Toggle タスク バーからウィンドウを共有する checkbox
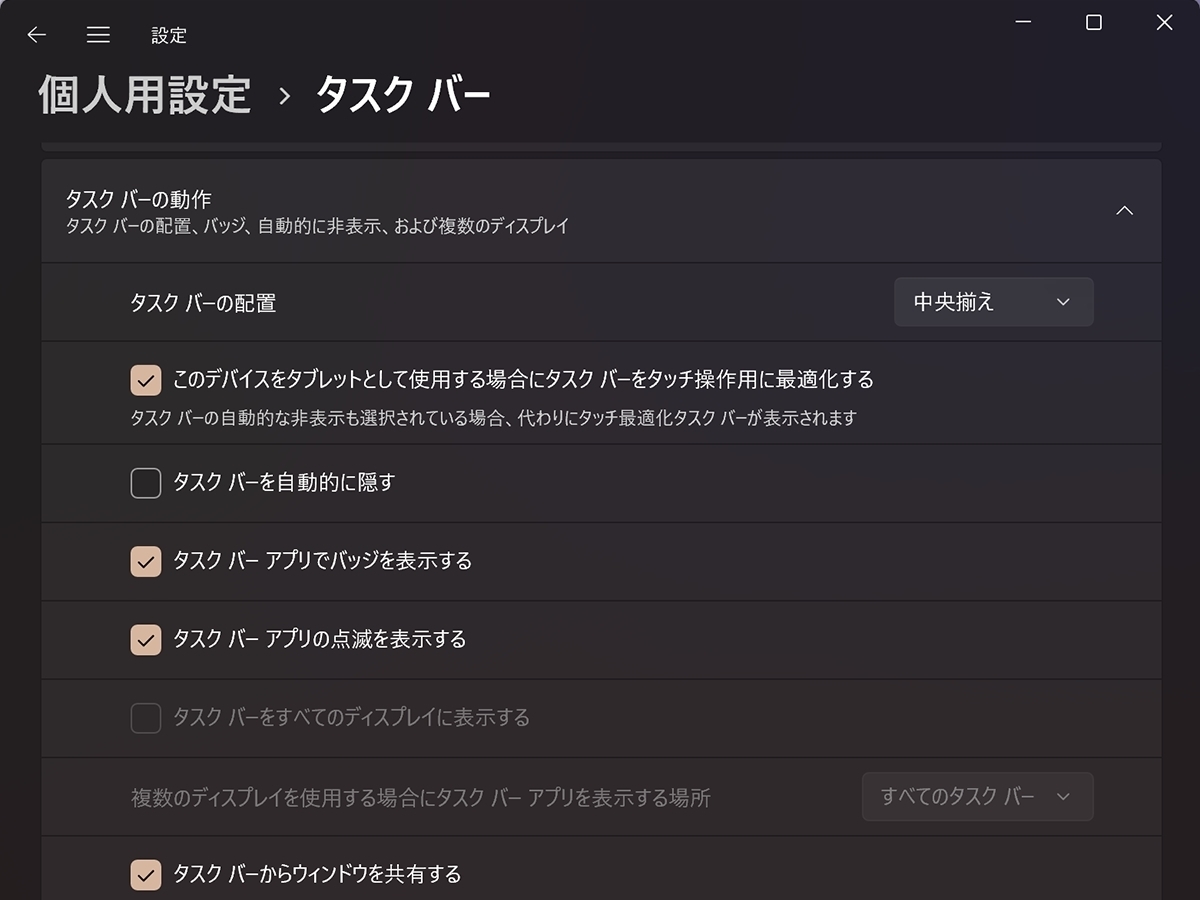 click(x=146, y=875)
